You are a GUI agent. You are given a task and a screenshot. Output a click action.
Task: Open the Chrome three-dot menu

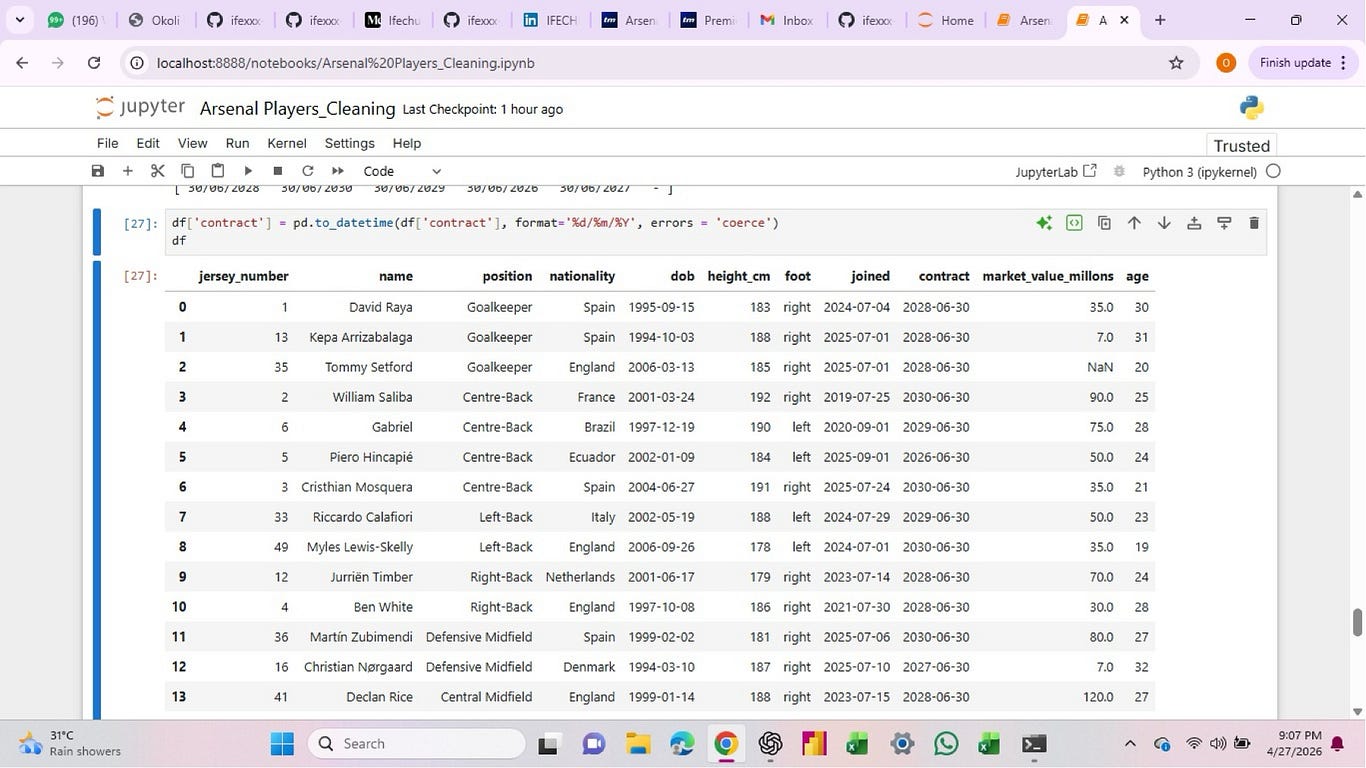(x=1341, y=63)
